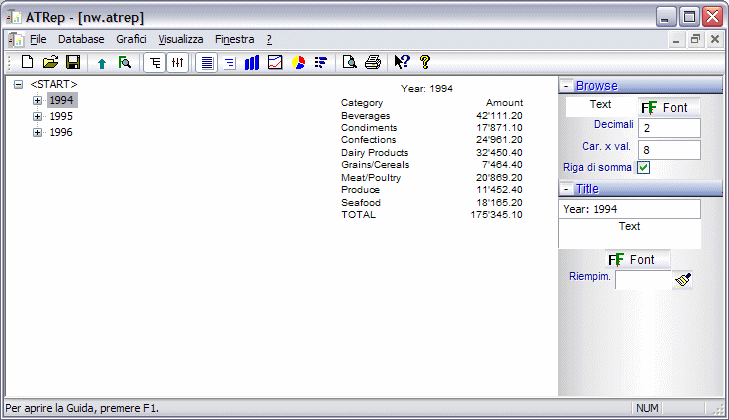The image size is (729, 420).
Task: Open the Grafici menu
Action: coord(131,40)
